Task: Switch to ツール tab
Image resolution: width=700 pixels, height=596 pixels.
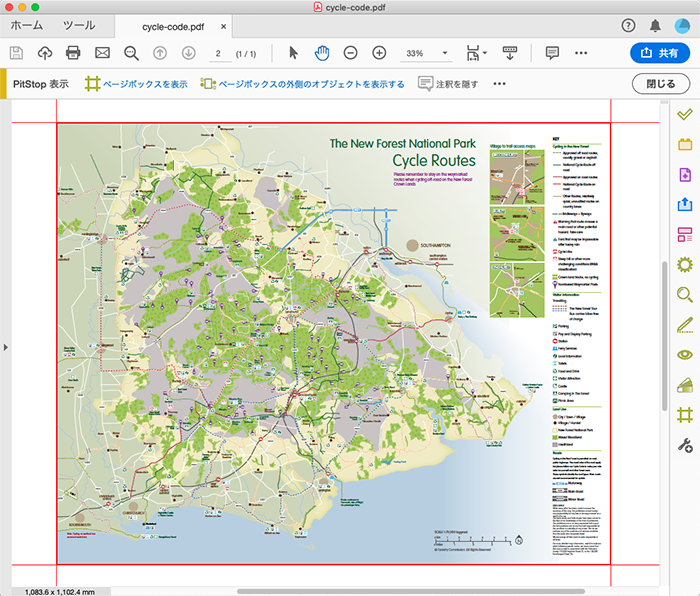Action: tap(79, 25)
